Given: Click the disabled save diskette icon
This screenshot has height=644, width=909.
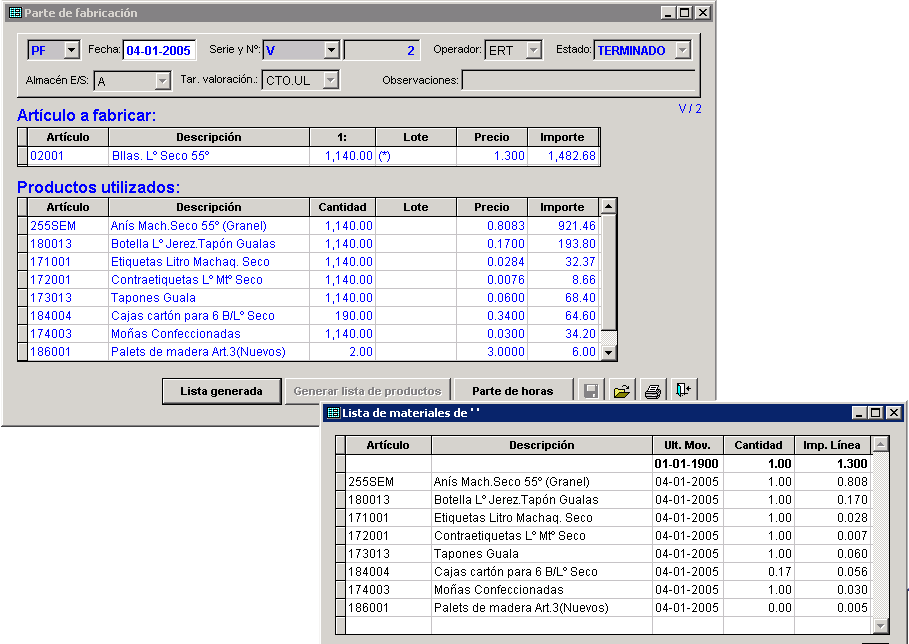Looking at the screenshot, I should [x=590, y=391].
